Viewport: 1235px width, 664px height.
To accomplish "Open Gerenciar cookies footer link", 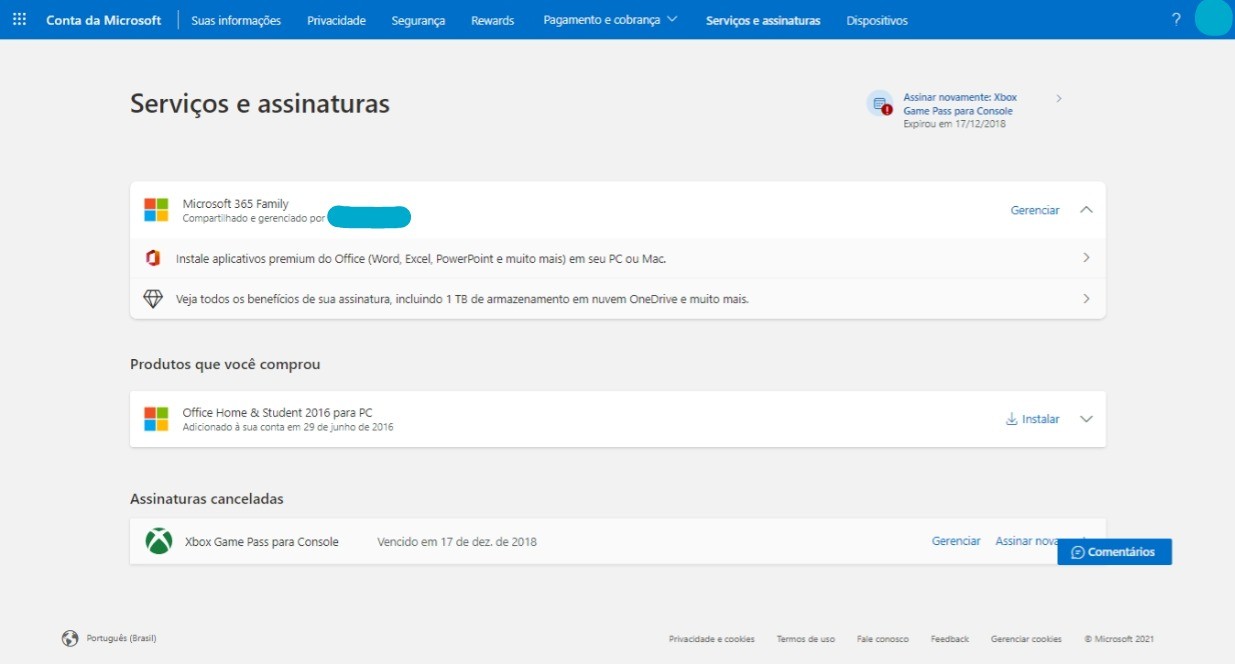I will [x=1026, y=639].
